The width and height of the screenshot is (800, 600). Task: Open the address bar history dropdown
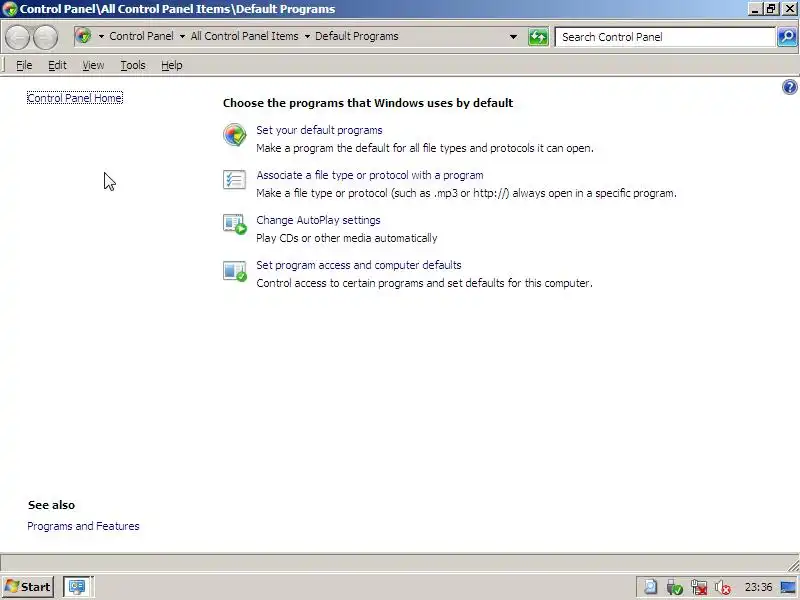(513, 37)
